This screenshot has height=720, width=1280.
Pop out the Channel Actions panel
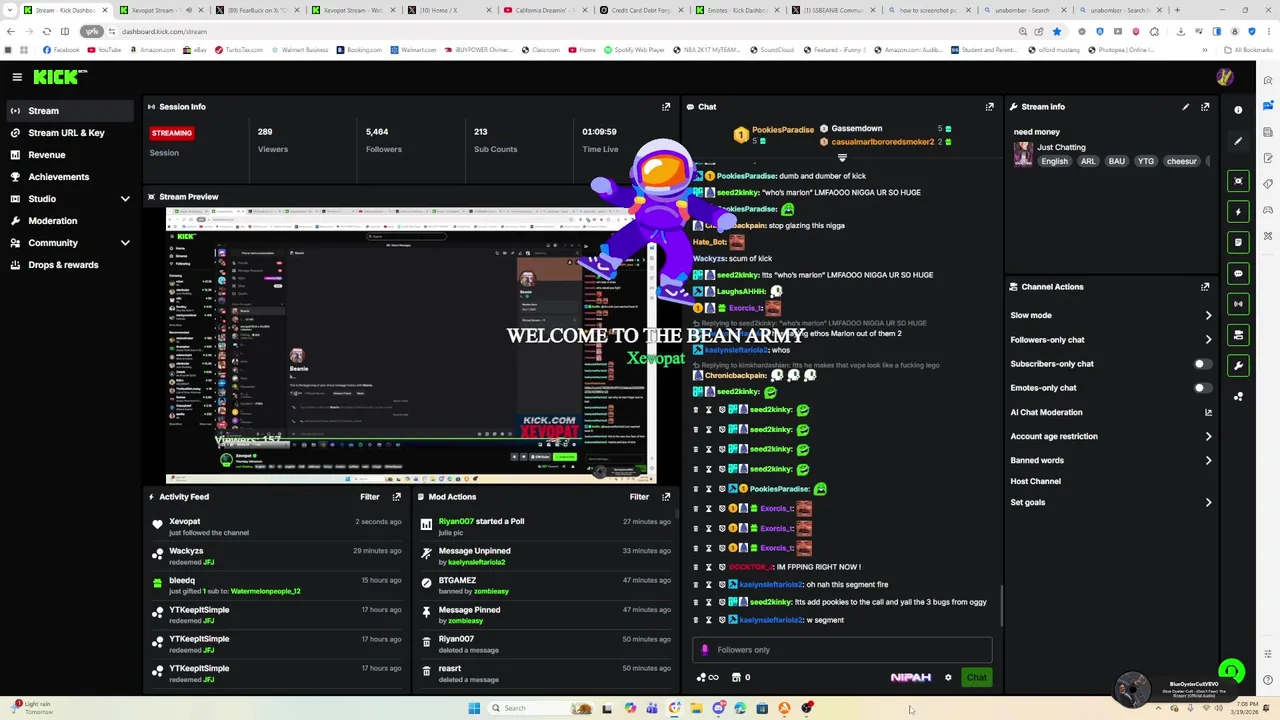tap(1205, 287)
